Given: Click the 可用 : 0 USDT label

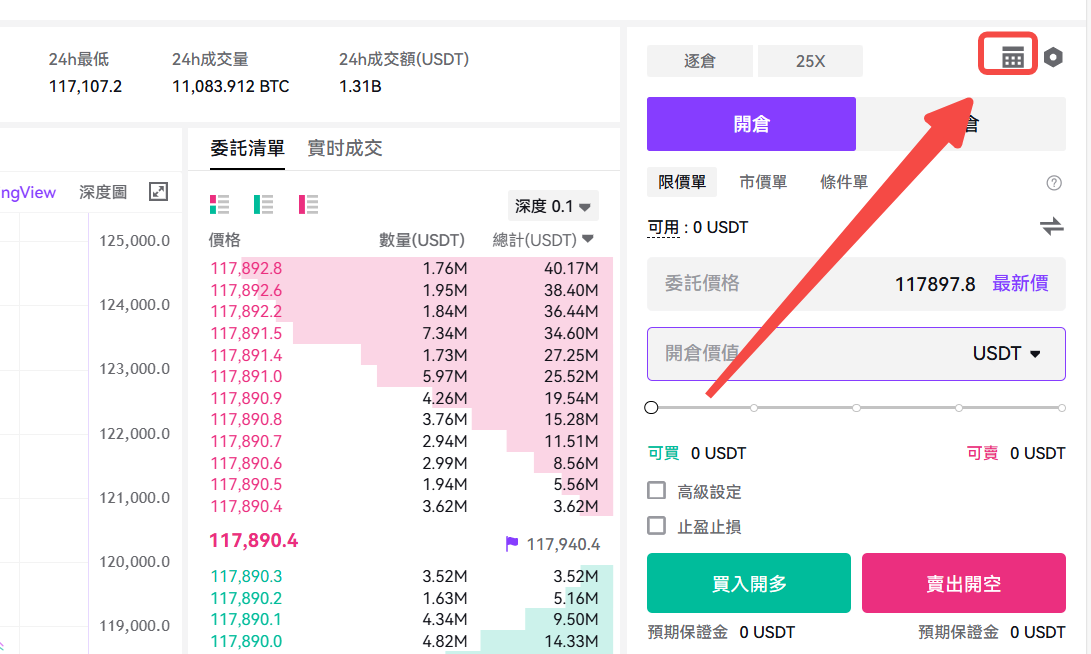Looking at the screenshot, I should tap(698, 228).
